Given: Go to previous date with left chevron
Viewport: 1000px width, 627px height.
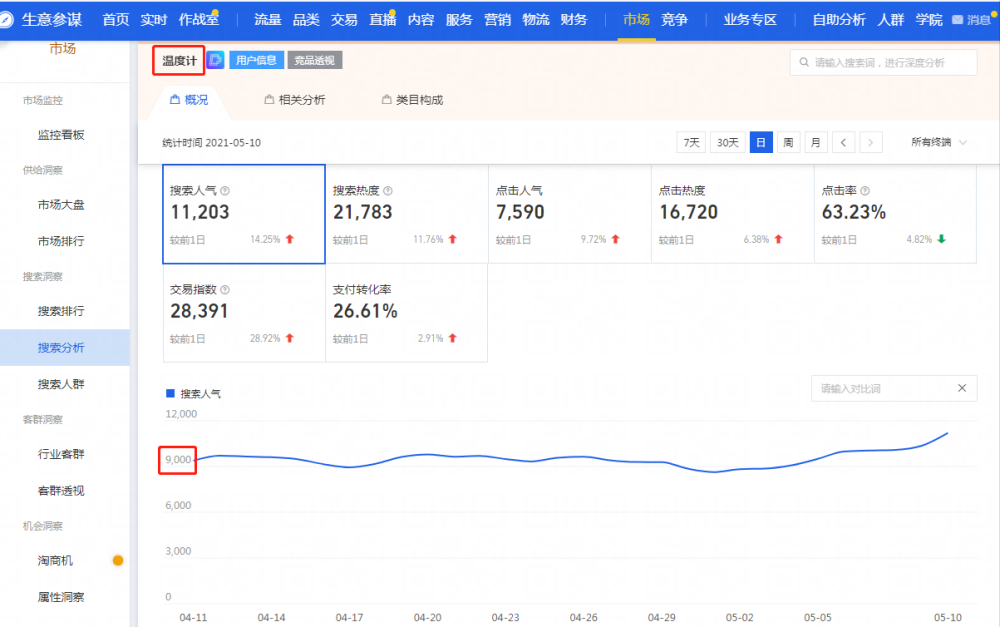Looking at the screenshot, I should pyautogui.click(x=843, y=142).
